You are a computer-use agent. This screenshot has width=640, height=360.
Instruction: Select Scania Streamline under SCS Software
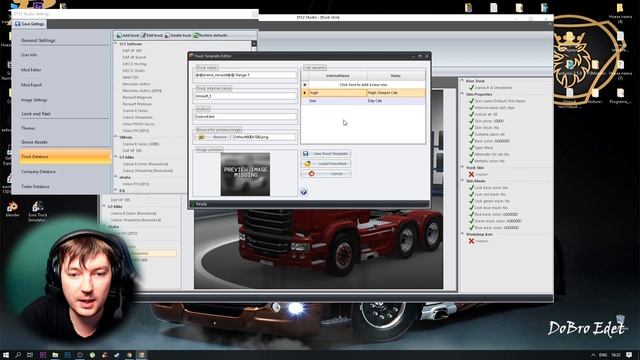(138, 117)
